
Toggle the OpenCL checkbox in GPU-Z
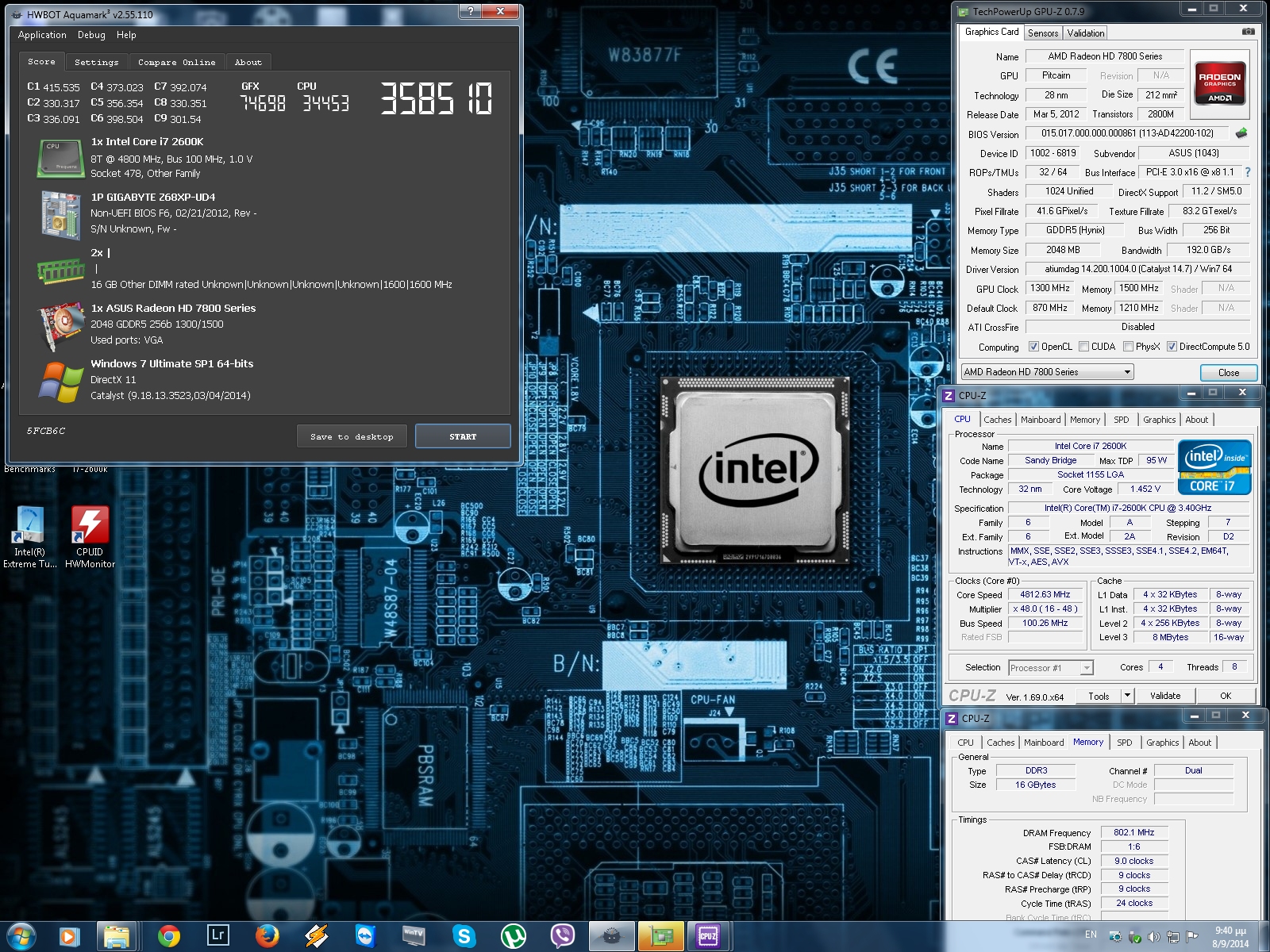(1033, 347)
